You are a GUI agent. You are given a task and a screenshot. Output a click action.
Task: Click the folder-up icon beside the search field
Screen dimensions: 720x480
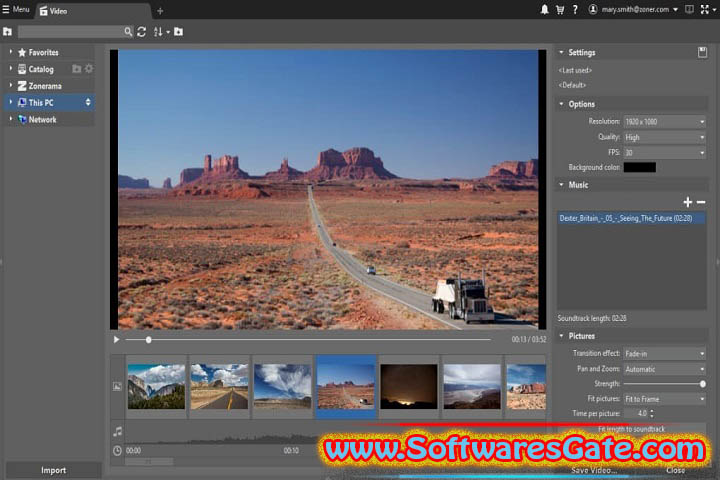7,32
